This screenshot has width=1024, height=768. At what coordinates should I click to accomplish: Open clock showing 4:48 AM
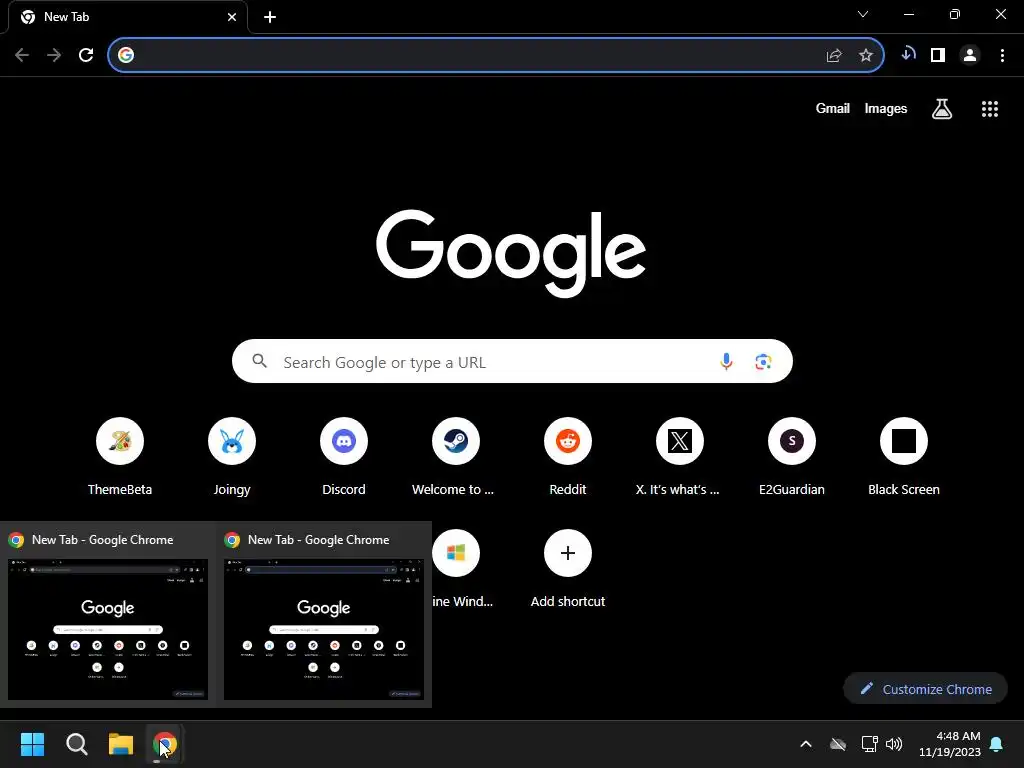[950, 744]
